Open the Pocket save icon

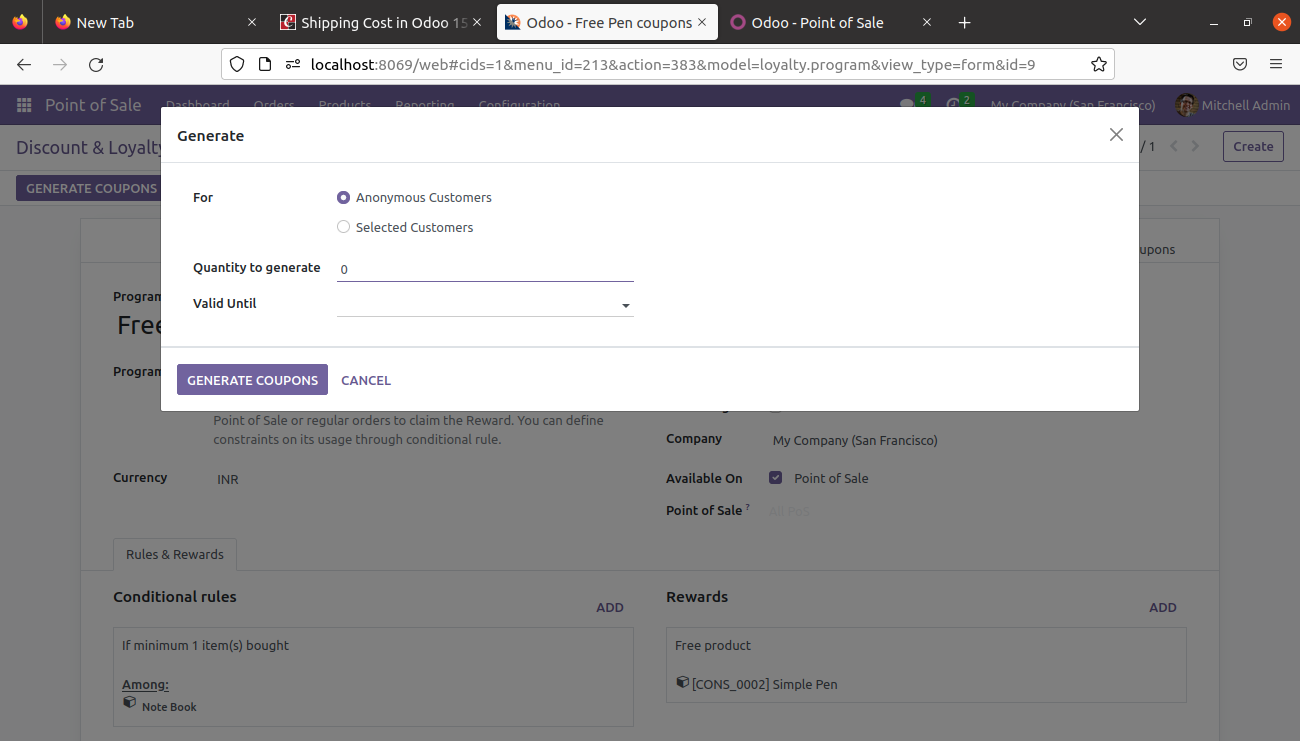pyautogui.click(x=1240, y=64)
